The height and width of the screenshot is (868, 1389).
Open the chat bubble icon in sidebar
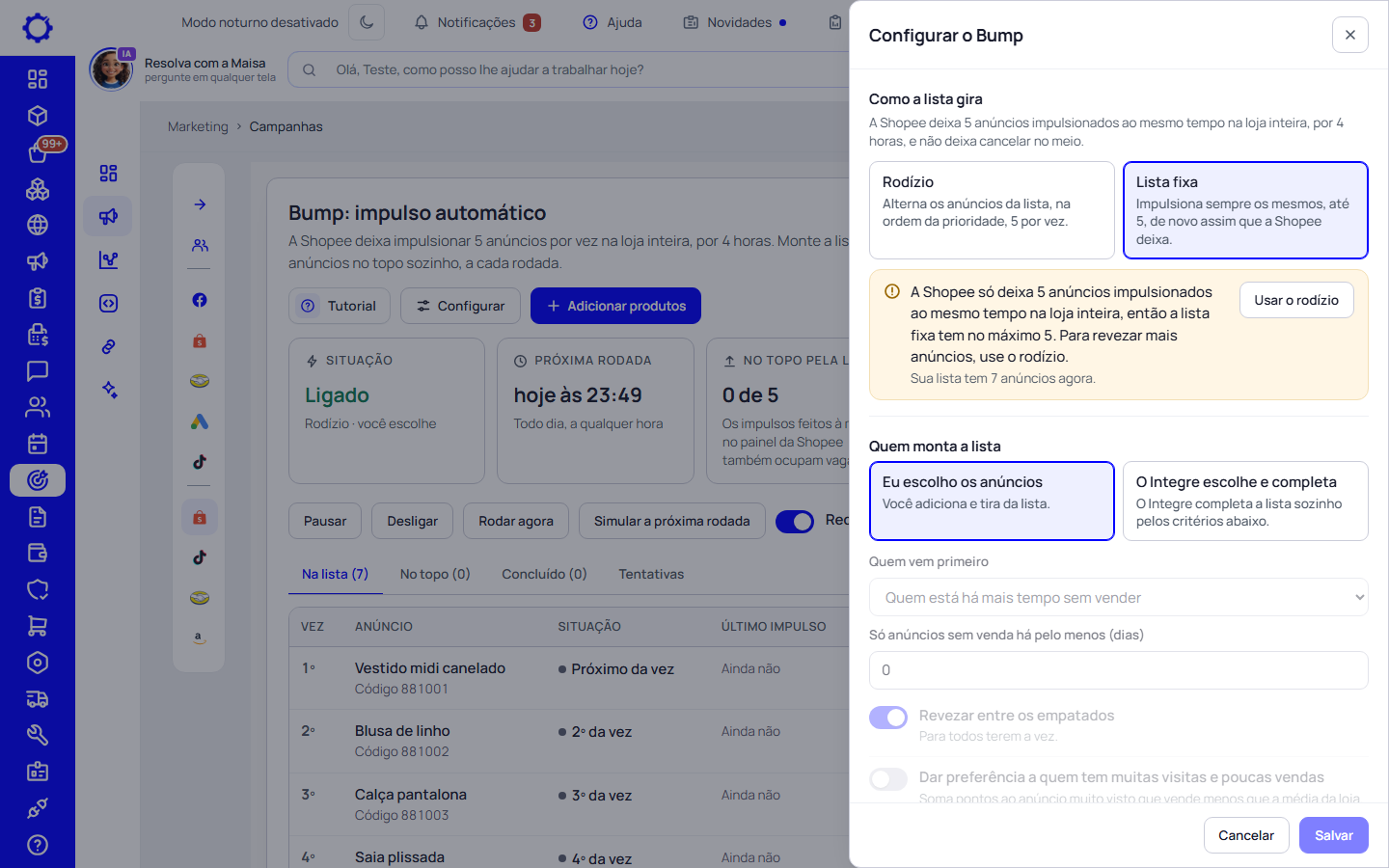pyautogui.click(x=38, y=370)
